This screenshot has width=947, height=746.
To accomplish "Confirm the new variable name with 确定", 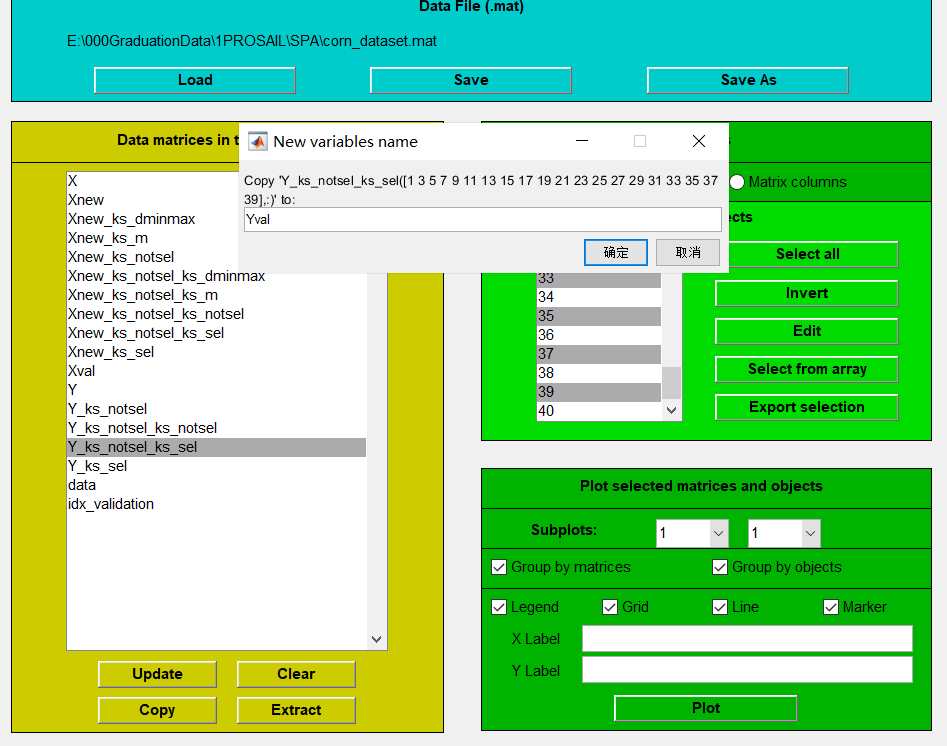I will click(x=615, y=252).
